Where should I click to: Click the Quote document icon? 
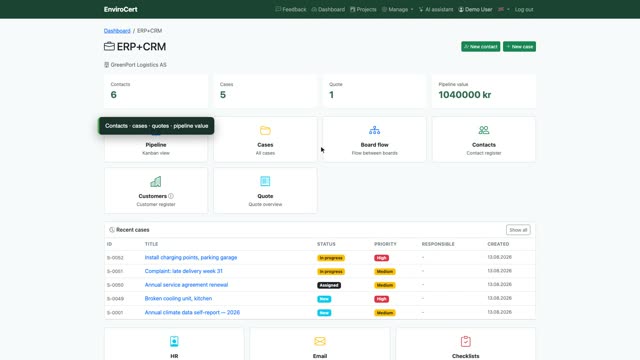265,181
